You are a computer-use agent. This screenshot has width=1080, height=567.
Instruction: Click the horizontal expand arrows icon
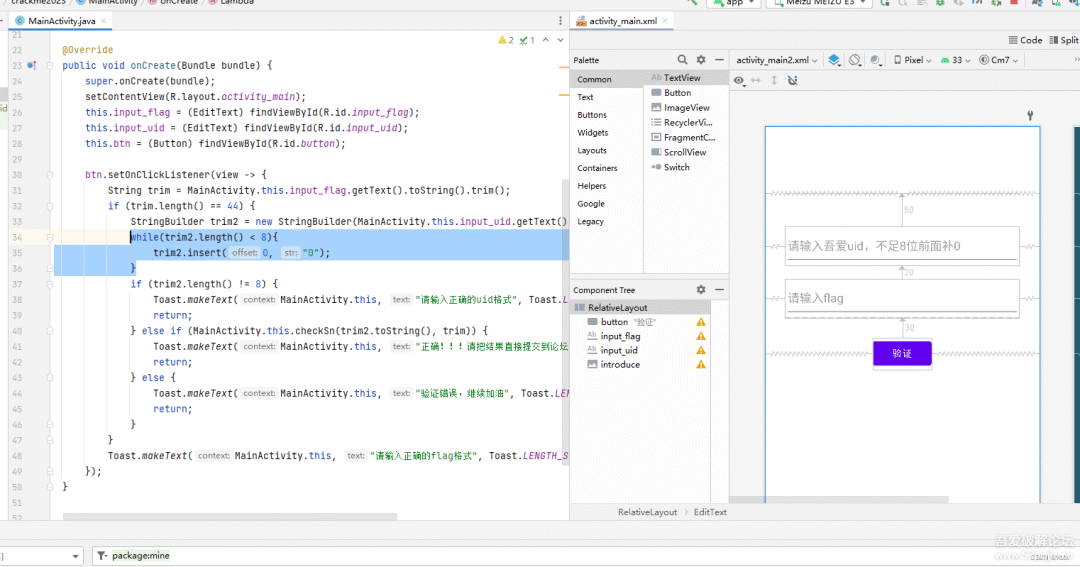coord(756,81)
